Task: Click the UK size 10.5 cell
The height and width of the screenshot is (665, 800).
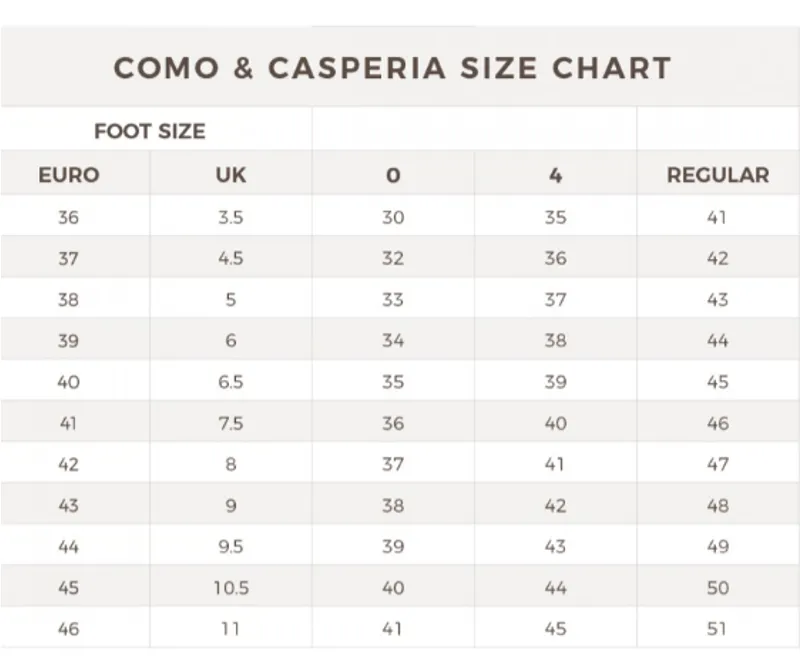Action: click(x=231, y=588)
